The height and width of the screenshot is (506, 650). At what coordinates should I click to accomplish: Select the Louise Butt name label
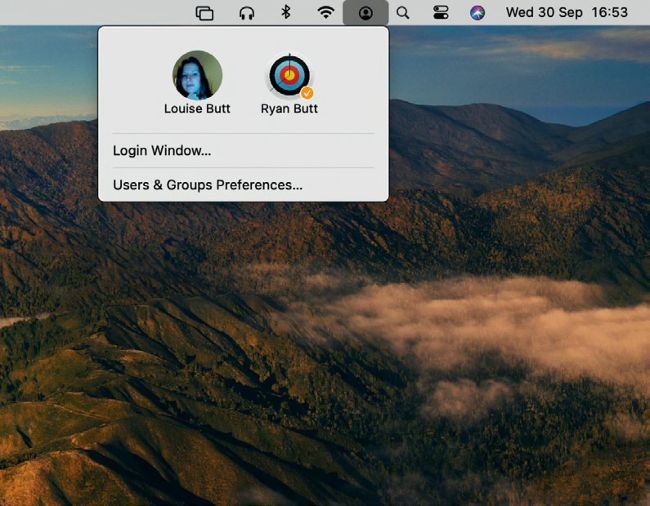pos(197,108)
